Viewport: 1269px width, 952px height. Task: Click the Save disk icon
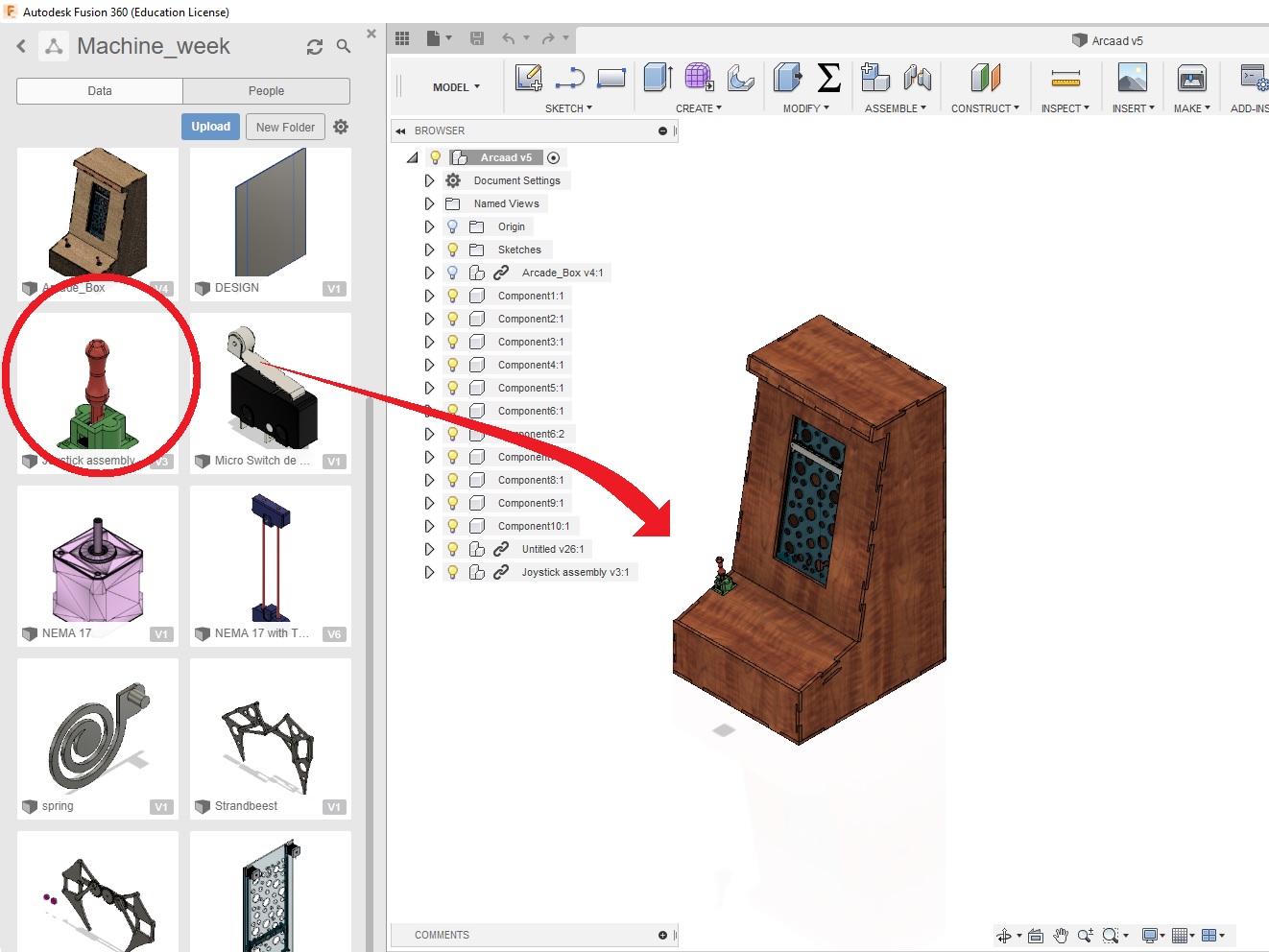pyautogui.click(x=477, y=38)
